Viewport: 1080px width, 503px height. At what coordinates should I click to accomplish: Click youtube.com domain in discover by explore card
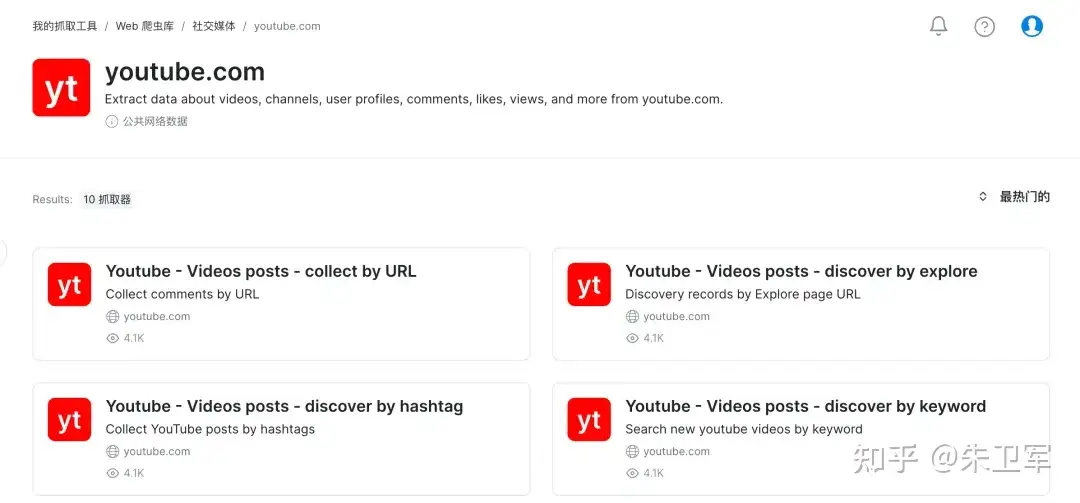pyautogui.click(x=676, y=316)
